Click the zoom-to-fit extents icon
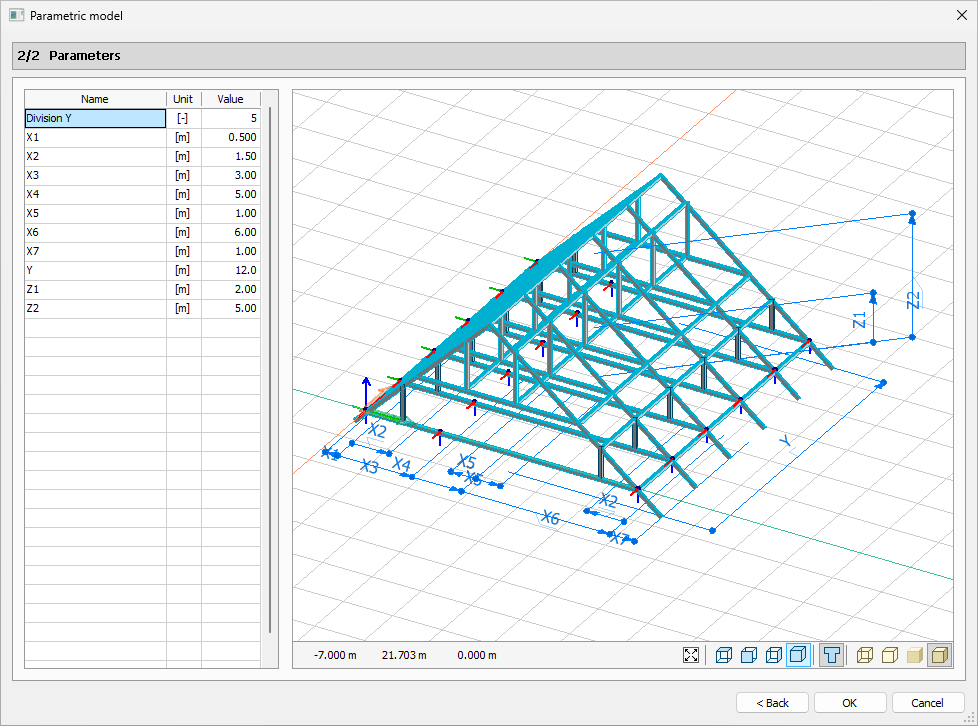This screenshot has height=726, width=978. coord(691,655)
